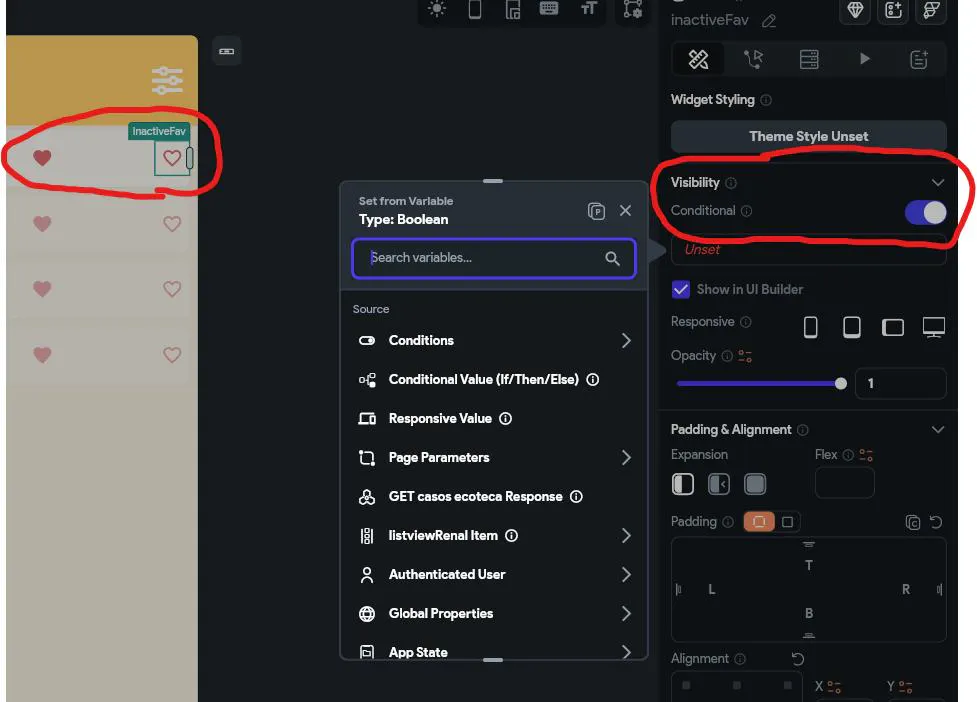This screenshot has width=977, height=702.
Task: Set alignment X from variable icon
Action: [x=834, y=687]
